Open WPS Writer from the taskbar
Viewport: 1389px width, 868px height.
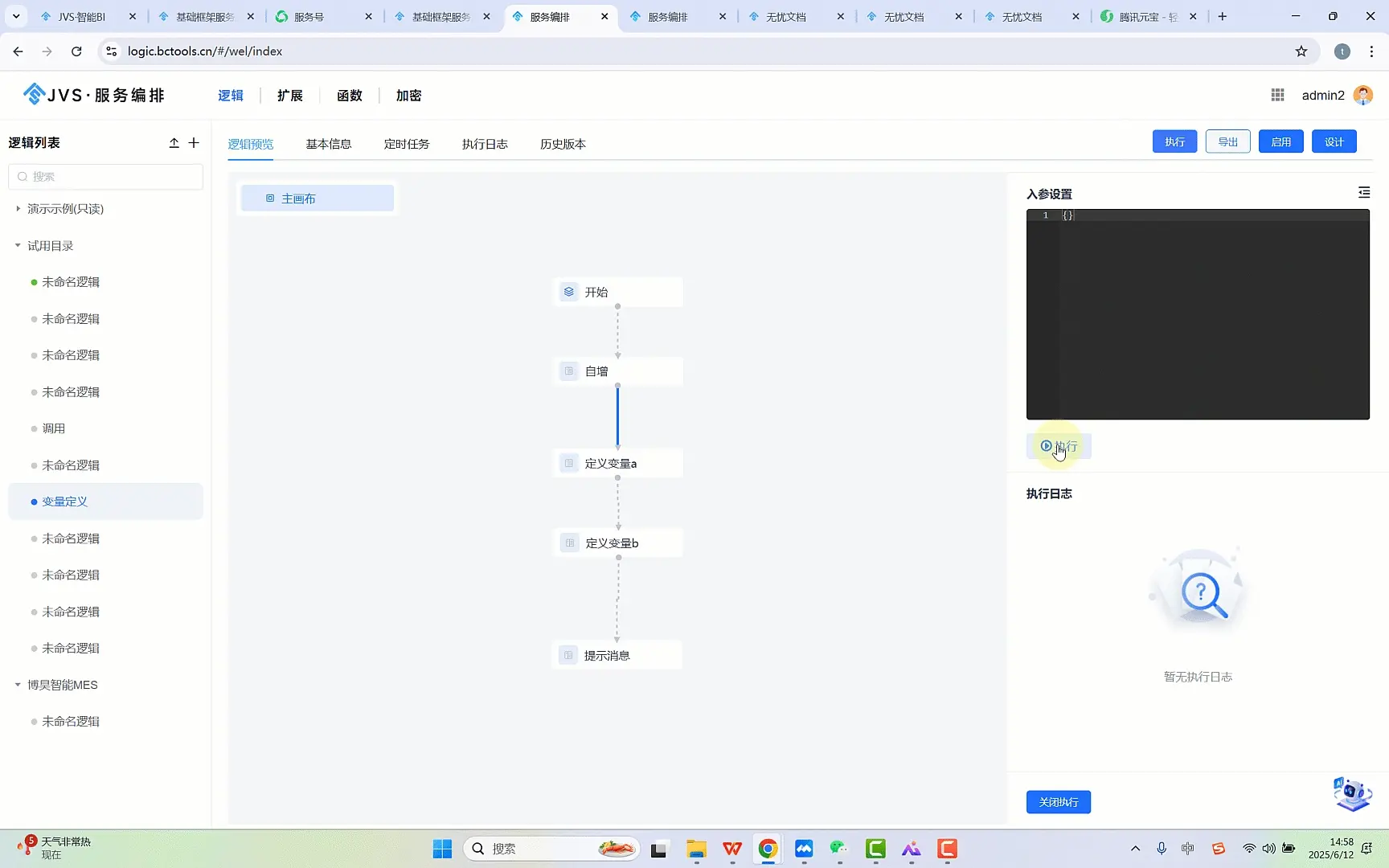[x=731, y=849]
